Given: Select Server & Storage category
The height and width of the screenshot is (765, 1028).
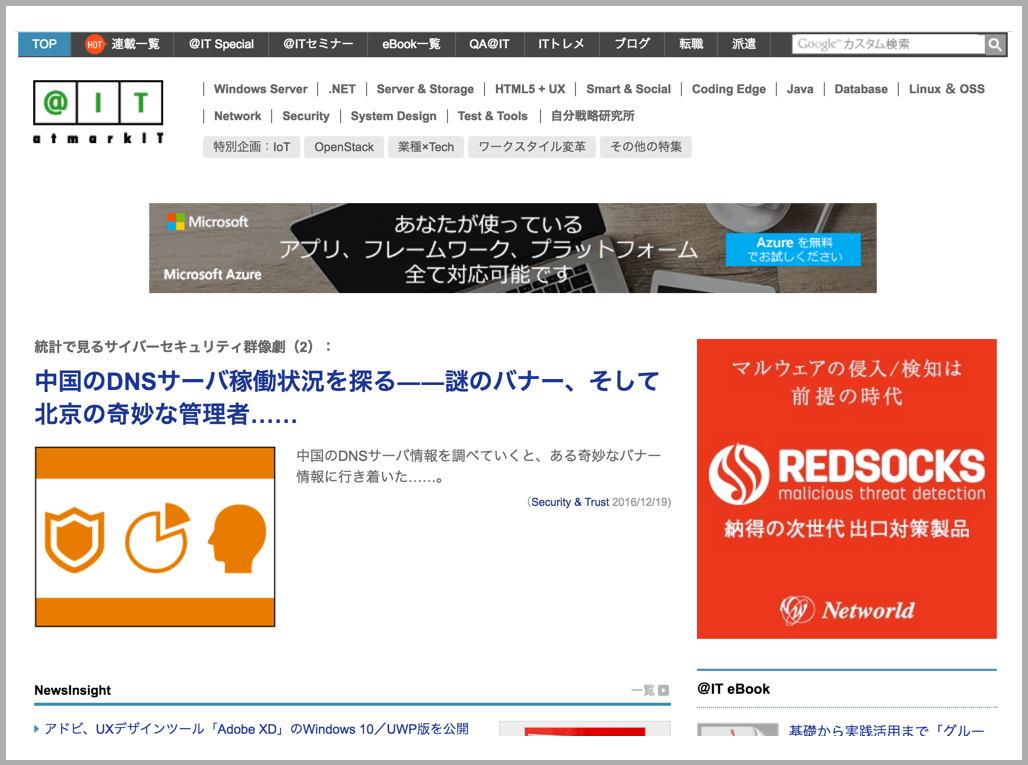Looking at the screenshot, I should click(425, 89).
